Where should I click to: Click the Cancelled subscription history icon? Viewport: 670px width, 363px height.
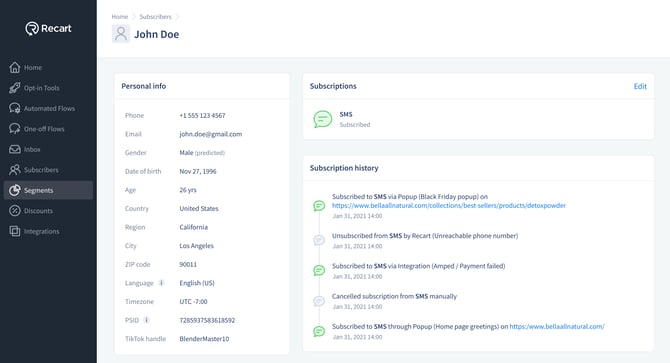[x=319, y=301]
